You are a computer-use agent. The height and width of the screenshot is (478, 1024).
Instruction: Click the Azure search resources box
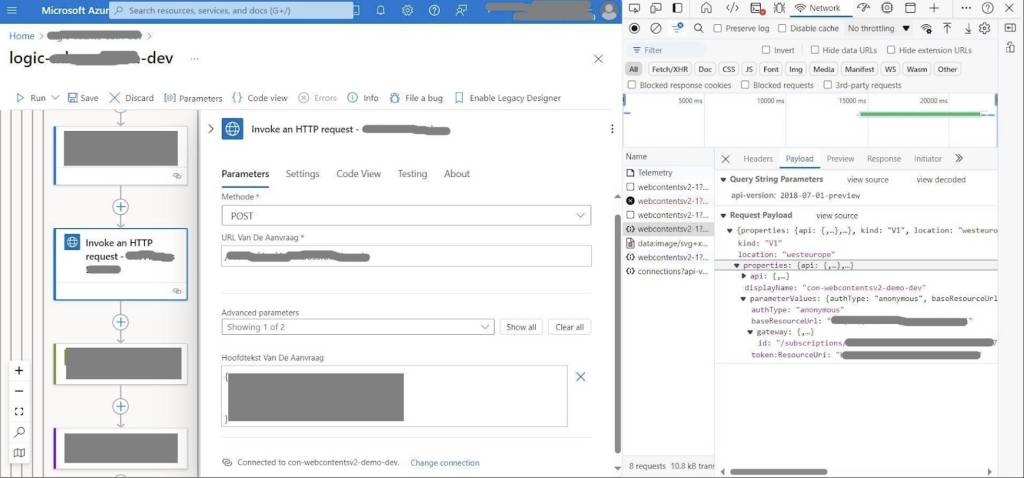coord(231,10)
